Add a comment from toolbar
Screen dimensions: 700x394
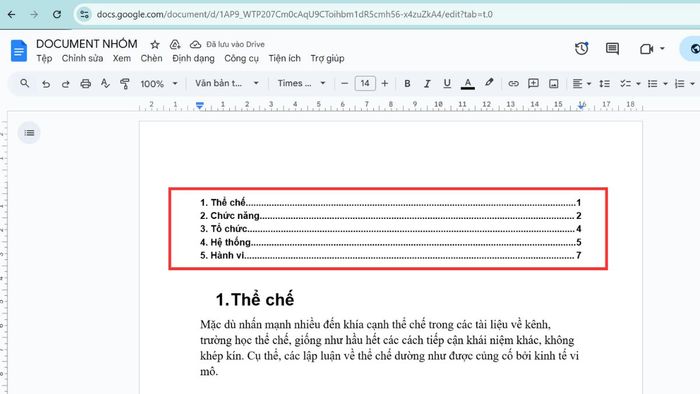(533, 83)
